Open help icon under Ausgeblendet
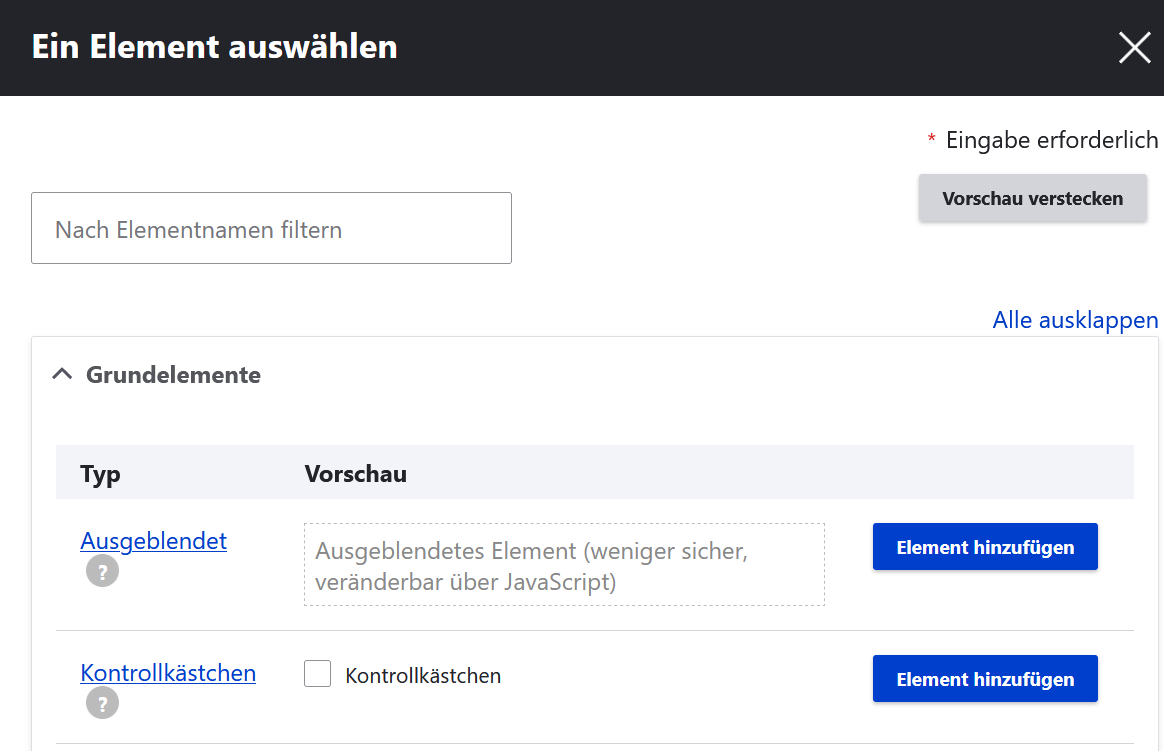 [102, 571]
